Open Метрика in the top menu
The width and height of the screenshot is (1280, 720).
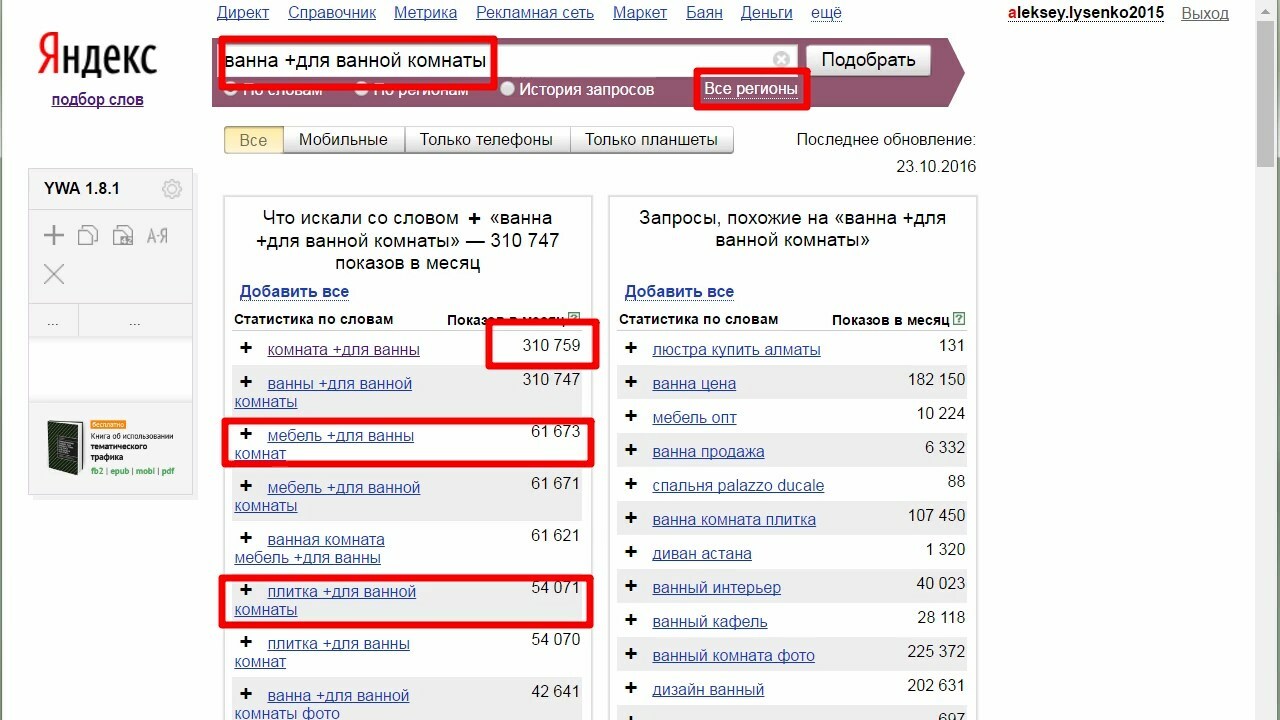click(x=426, y=13)
